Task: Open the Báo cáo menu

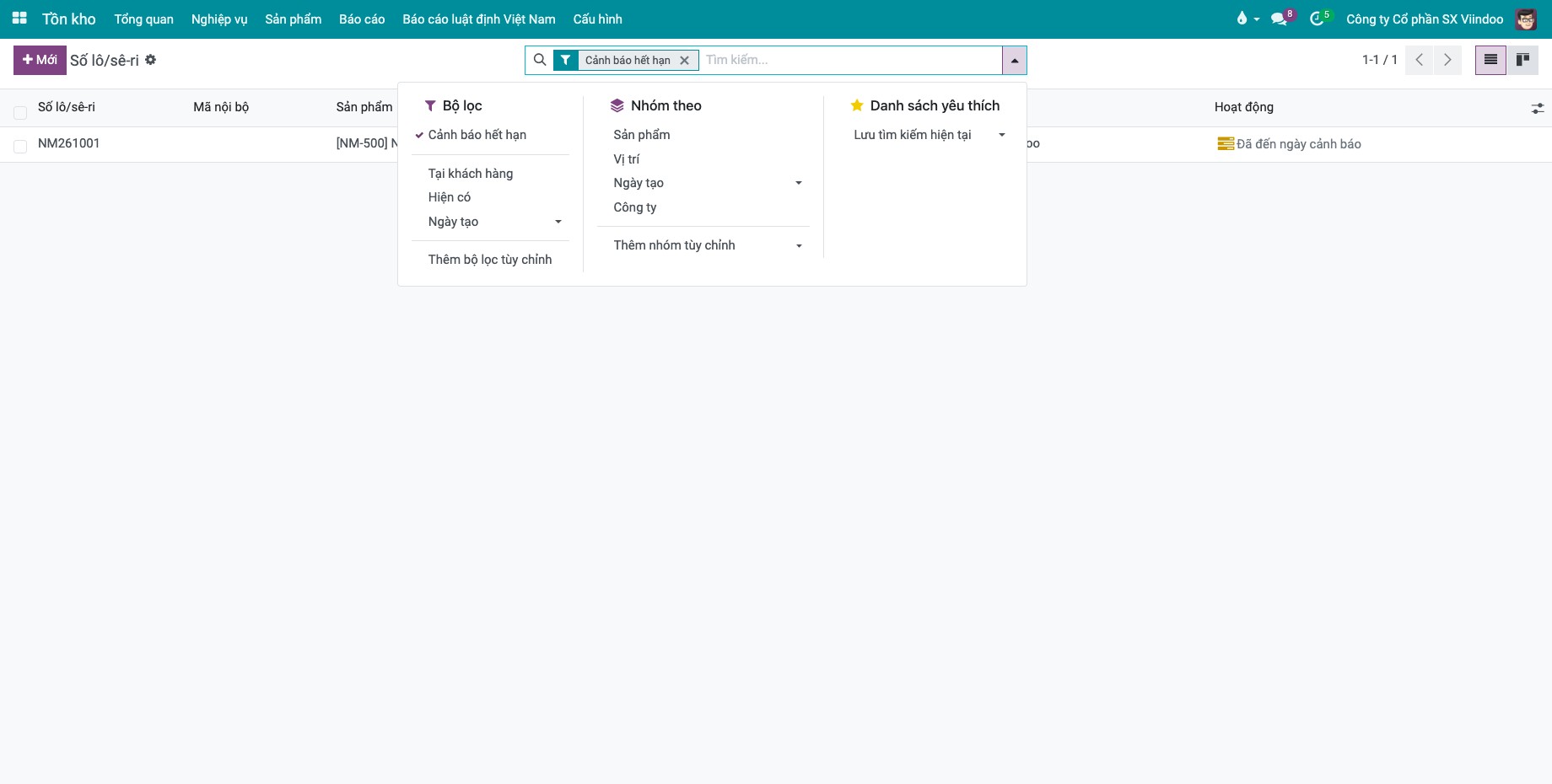Action: (362, 19)
